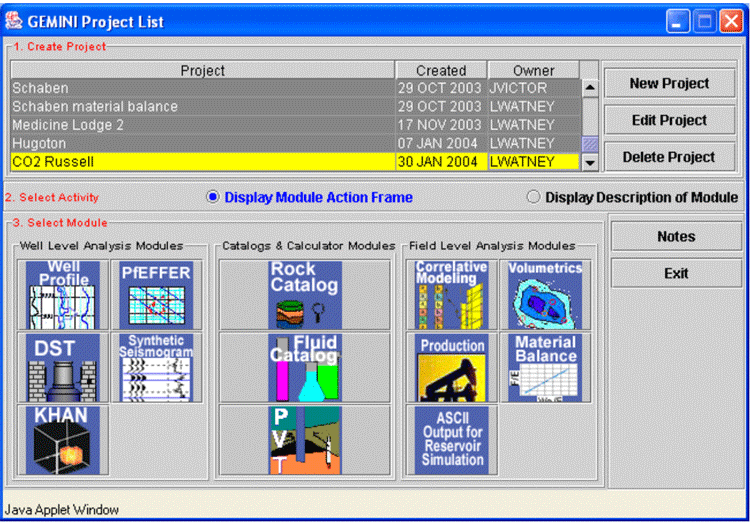Open the Material Balance module
This screenshot has width=750, height=522.
click(545, 367)
